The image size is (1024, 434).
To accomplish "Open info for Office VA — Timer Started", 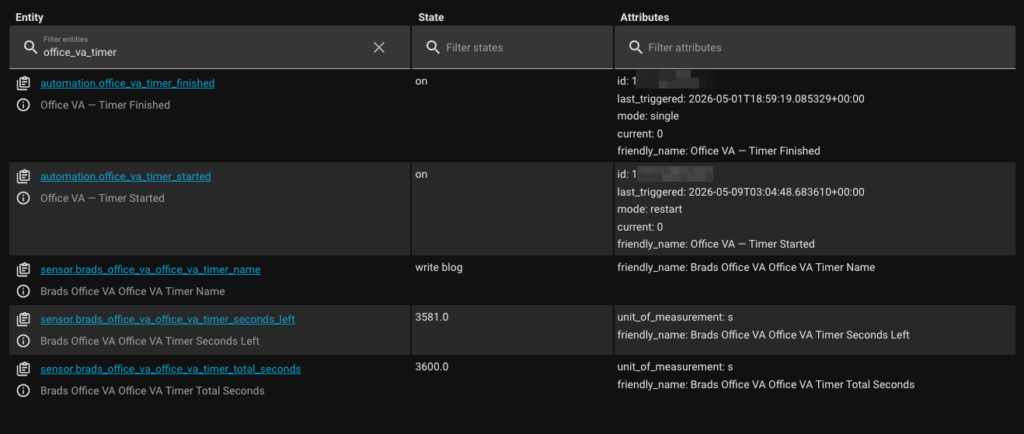I will [x=24, y=198].
